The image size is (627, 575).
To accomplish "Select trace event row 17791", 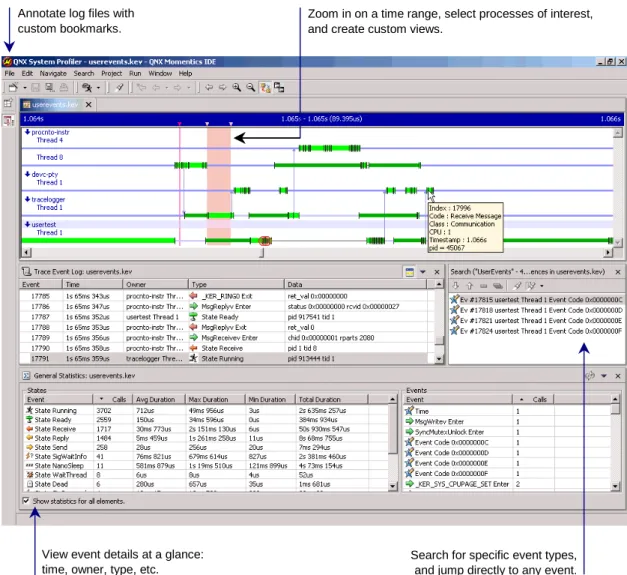I will 228,359.
